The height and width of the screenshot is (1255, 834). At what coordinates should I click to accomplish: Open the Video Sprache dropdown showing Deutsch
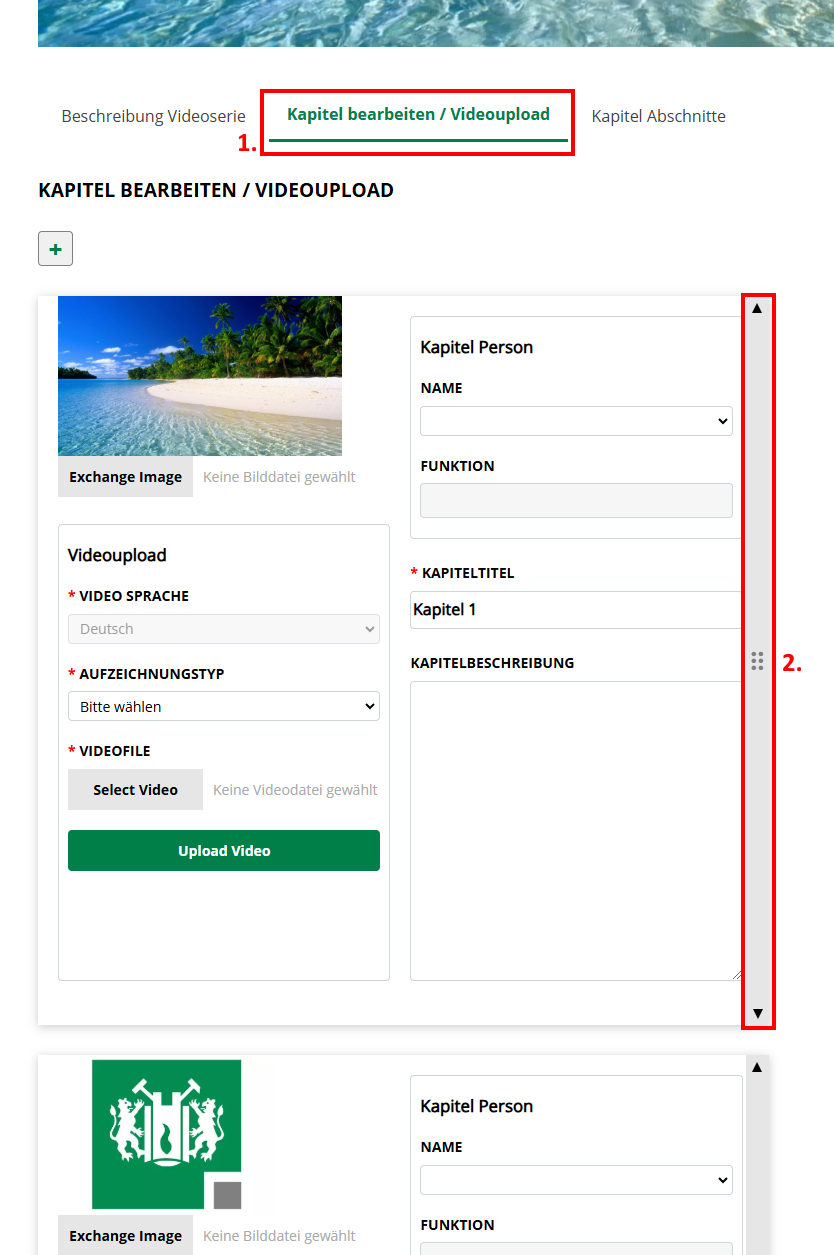tap(224, 629)
